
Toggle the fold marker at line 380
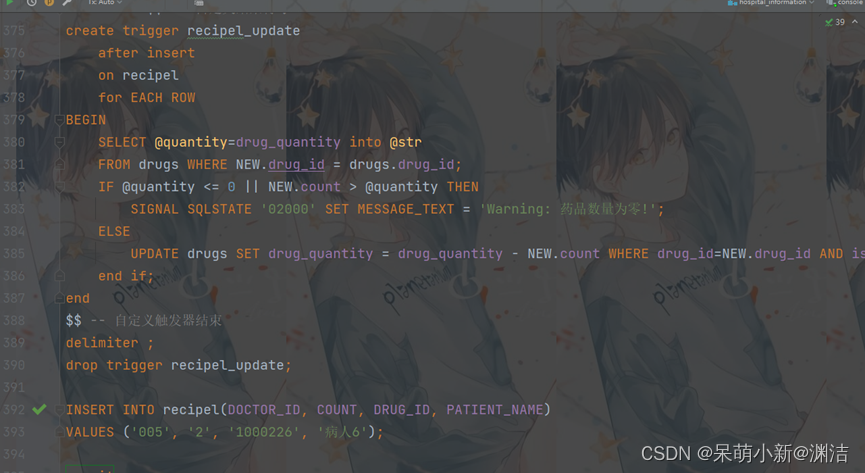click(x=60, y=142)
